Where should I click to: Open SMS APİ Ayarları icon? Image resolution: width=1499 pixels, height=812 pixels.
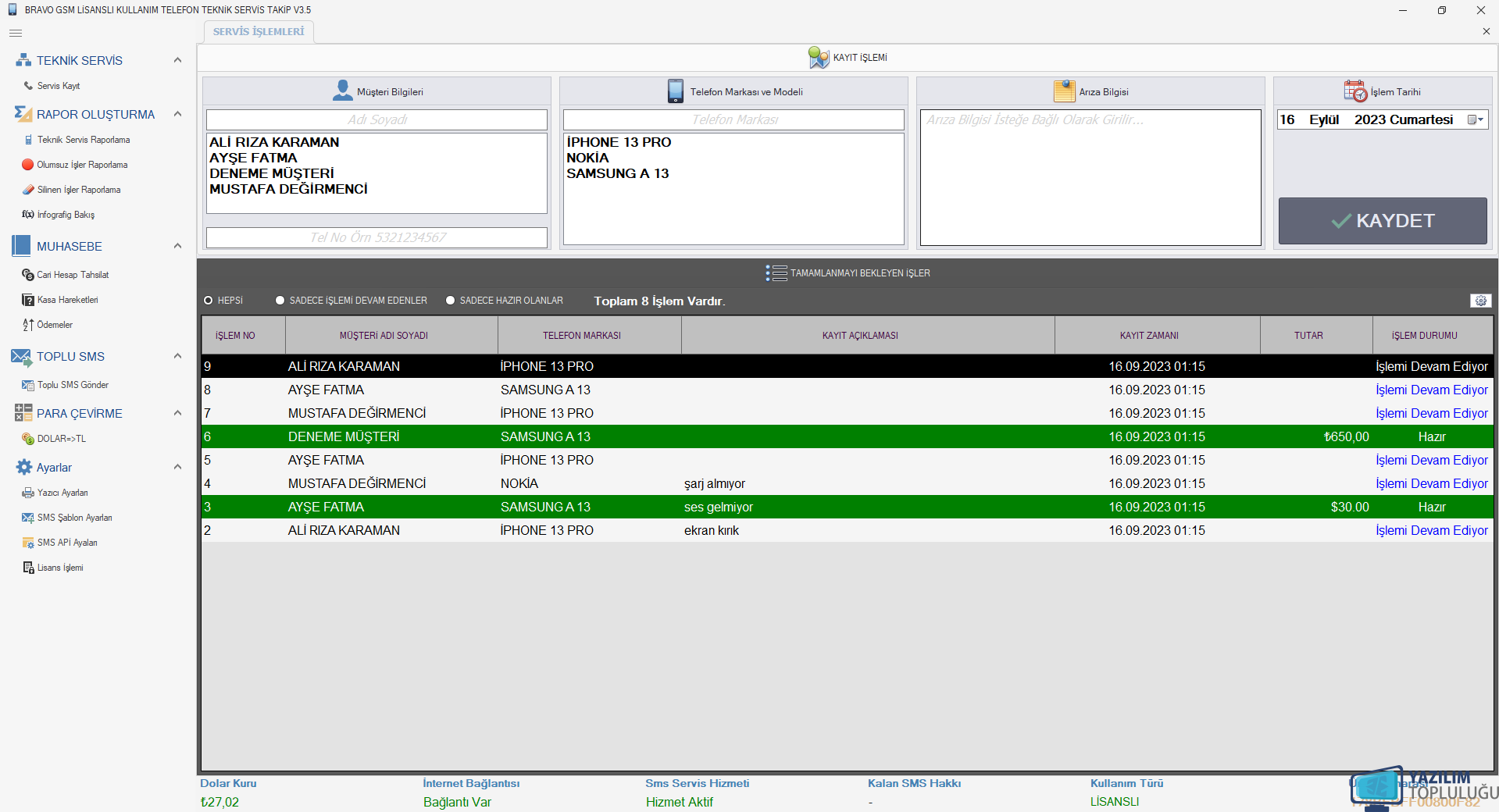[29, 543]
